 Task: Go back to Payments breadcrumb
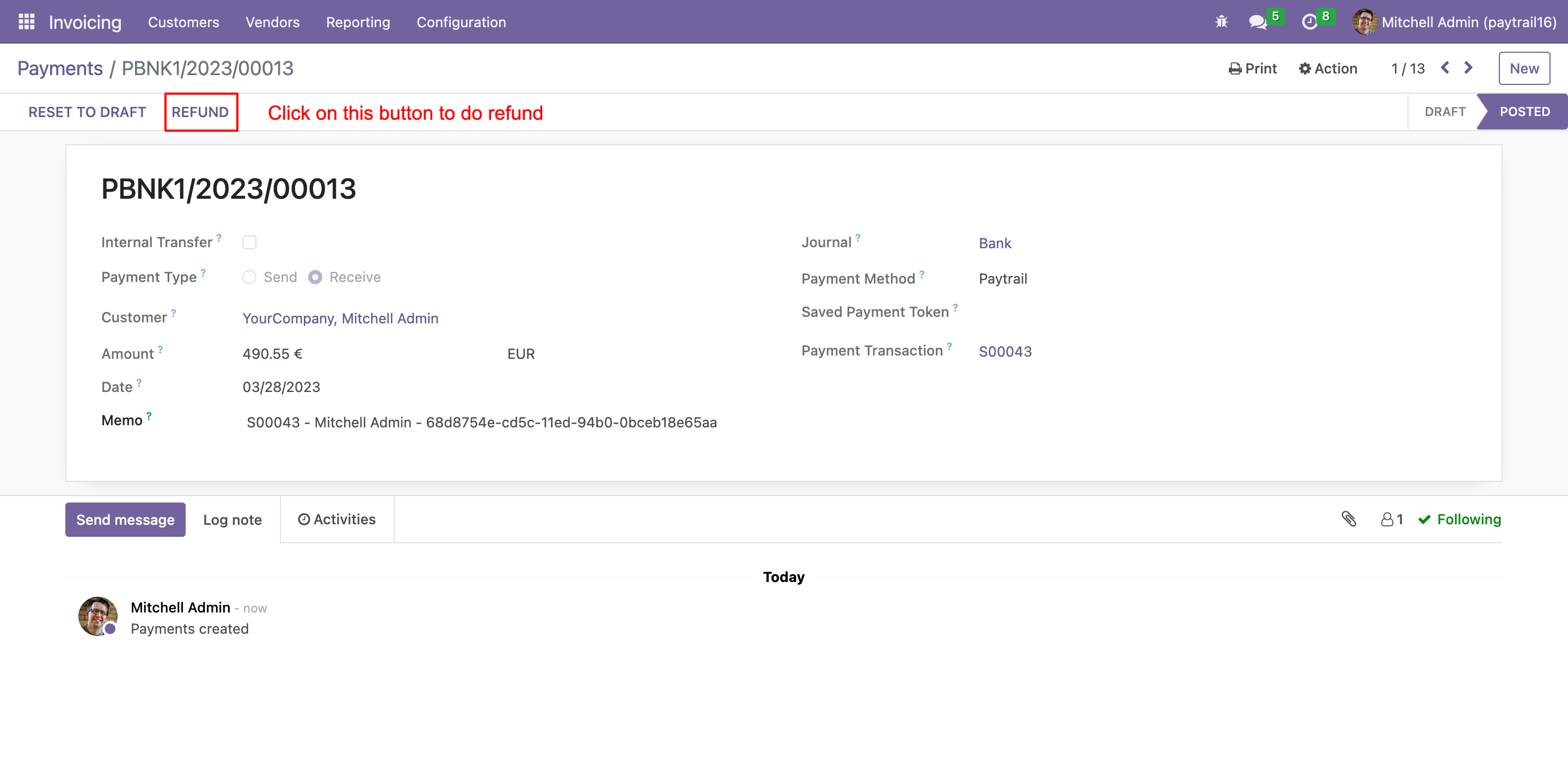60,68
